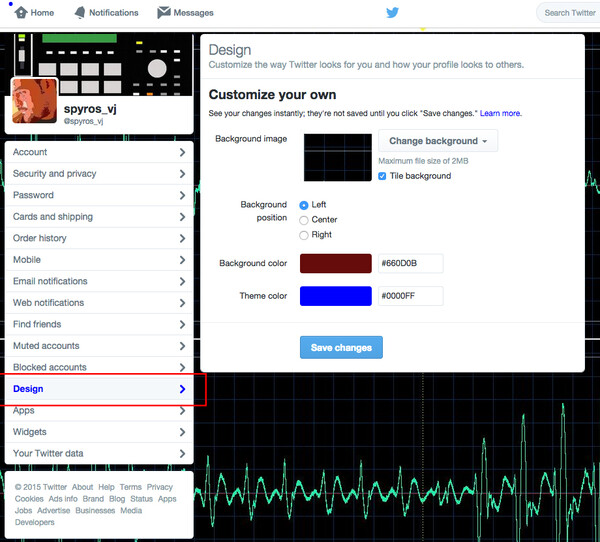Image resolution: width=600 pixels, height=542 pixels.
Task: Open the Jobs footer link
Action: point(23,511)
